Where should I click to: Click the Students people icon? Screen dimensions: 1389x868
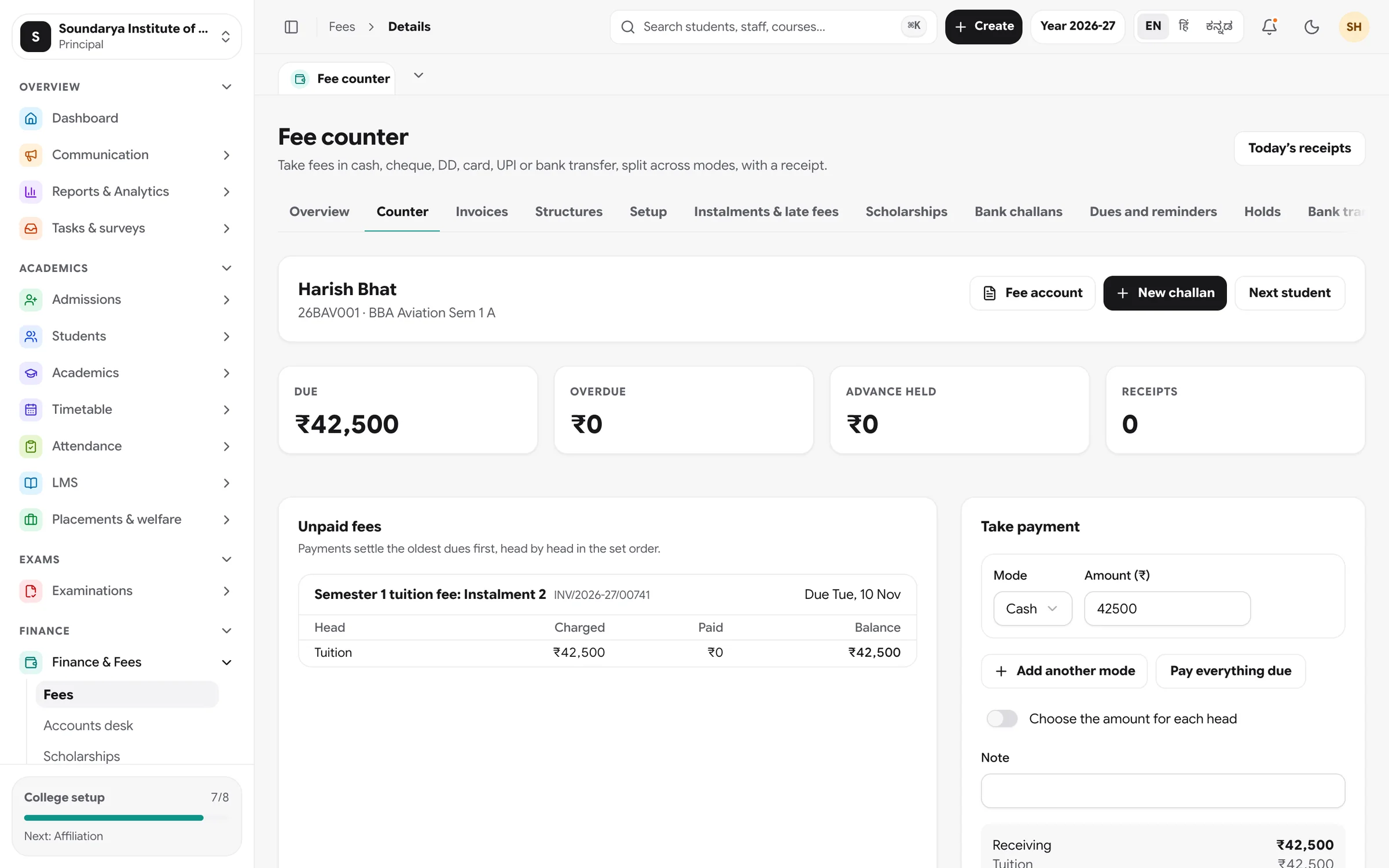click(31, 336)
